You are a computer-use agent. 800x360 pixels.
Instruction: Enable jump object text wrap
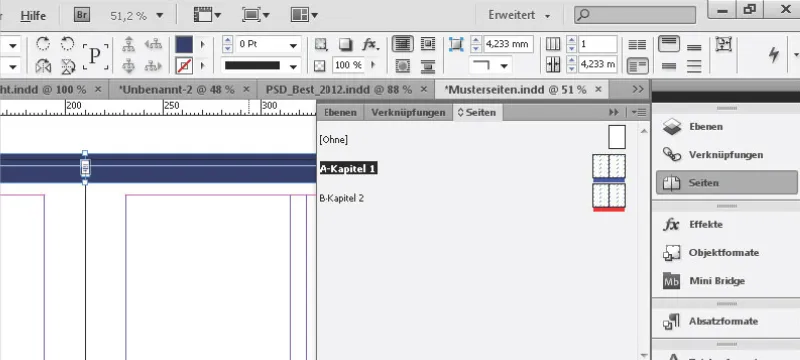click(428, 66)
